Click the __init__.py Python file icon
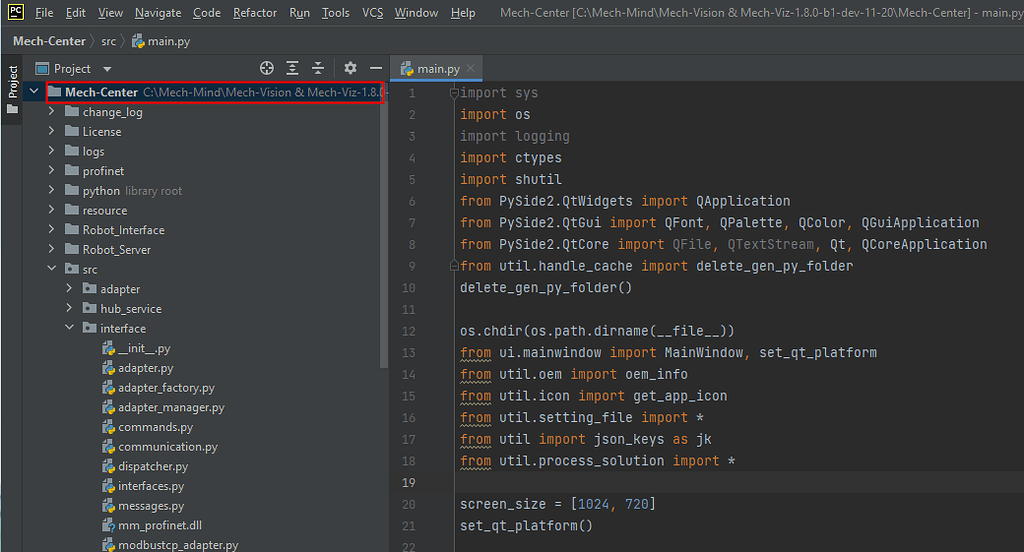 [x=108, y=348]
